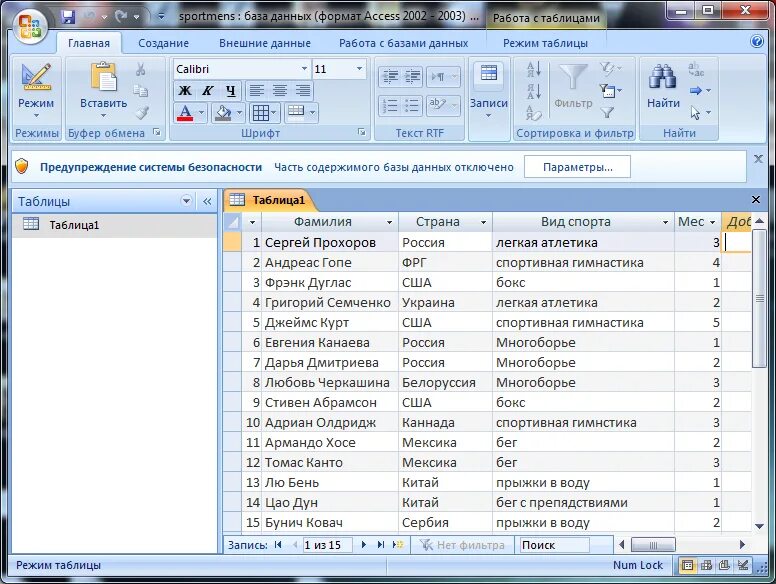Viewport: 776px width, 584px height.
Task: Open Работа с базами данных tab
Action: tap(403, 43)
